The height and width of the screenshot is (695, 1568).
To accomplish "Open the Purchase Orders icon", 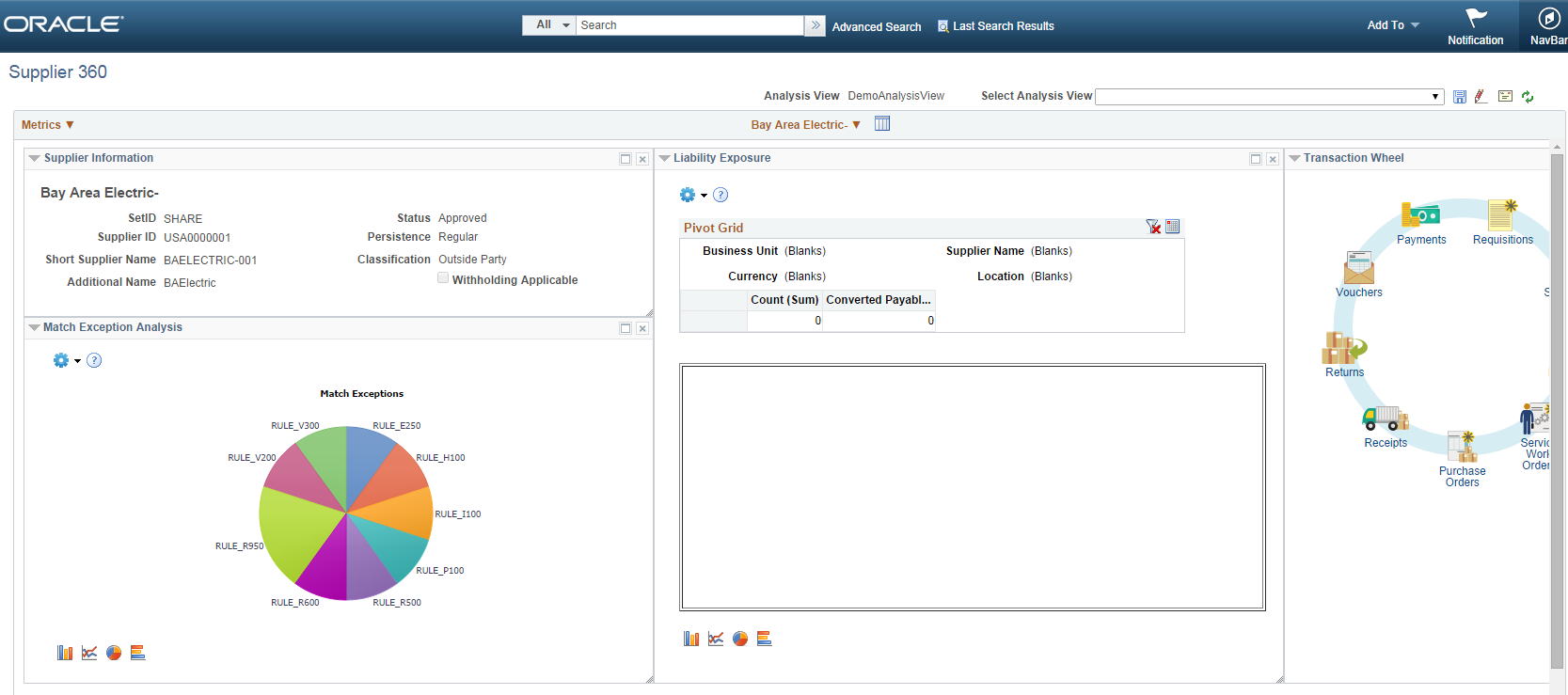I will coord(1462,446).
